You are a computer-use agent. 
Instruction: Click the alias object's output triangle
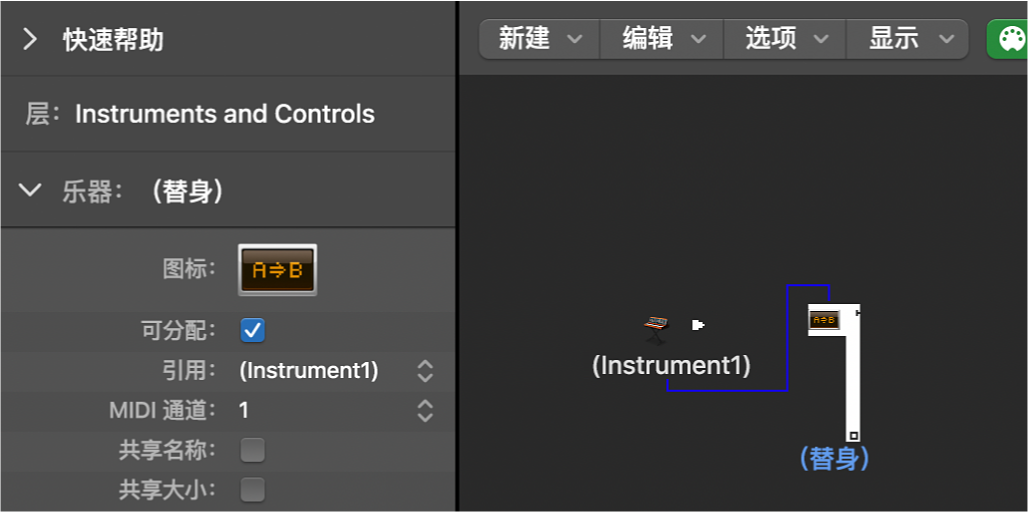point(858,313)
